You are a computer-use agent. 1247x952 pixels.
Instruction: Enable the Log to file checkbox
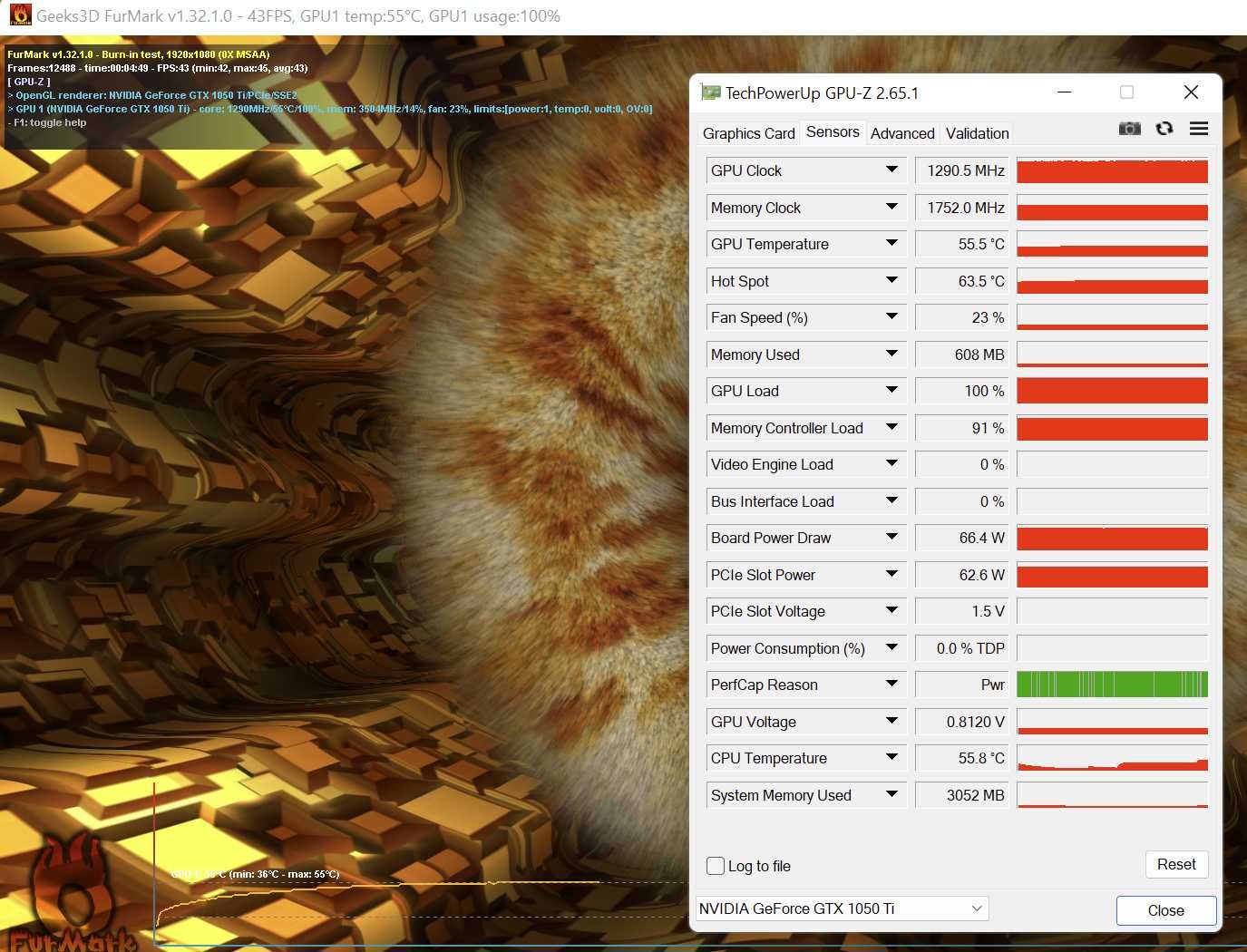click(716, 866)
